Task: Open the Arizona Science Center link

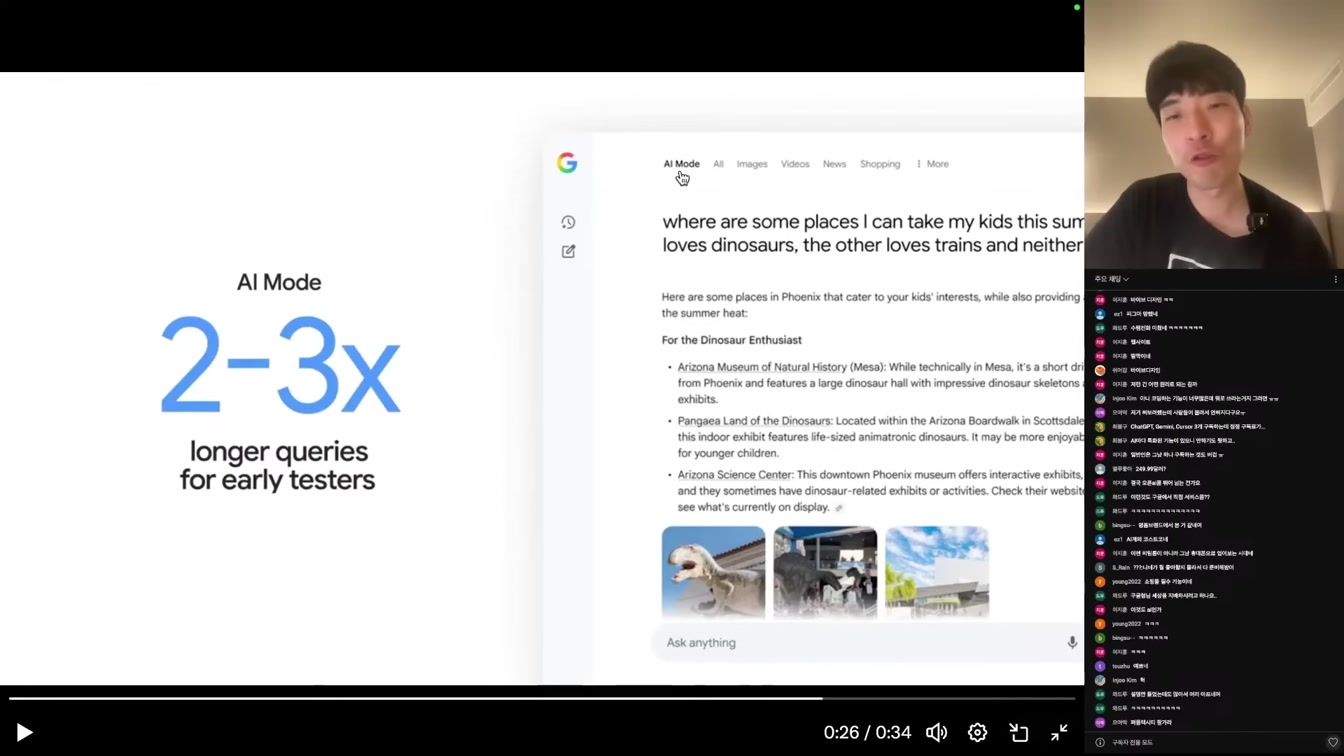Action: coord(735,475)
